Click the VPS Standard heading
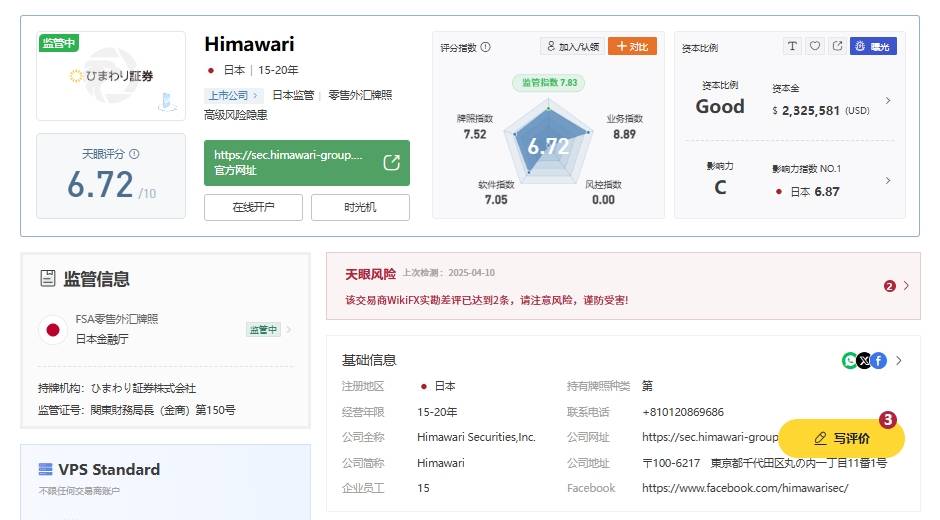Image resolution: width=940 pixels, height=520 pixels. point(109,469)
